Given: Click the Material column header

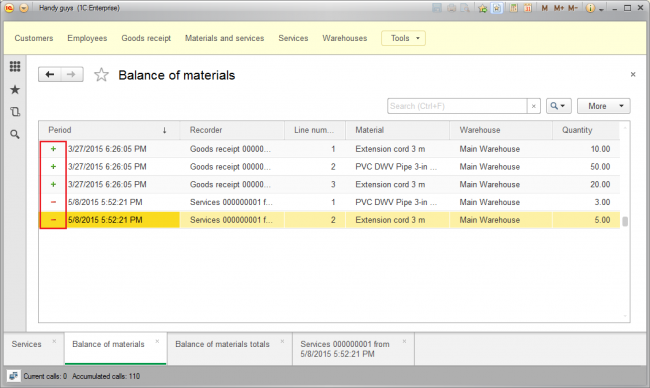Looking at the screenshot, I should (398, 130).
